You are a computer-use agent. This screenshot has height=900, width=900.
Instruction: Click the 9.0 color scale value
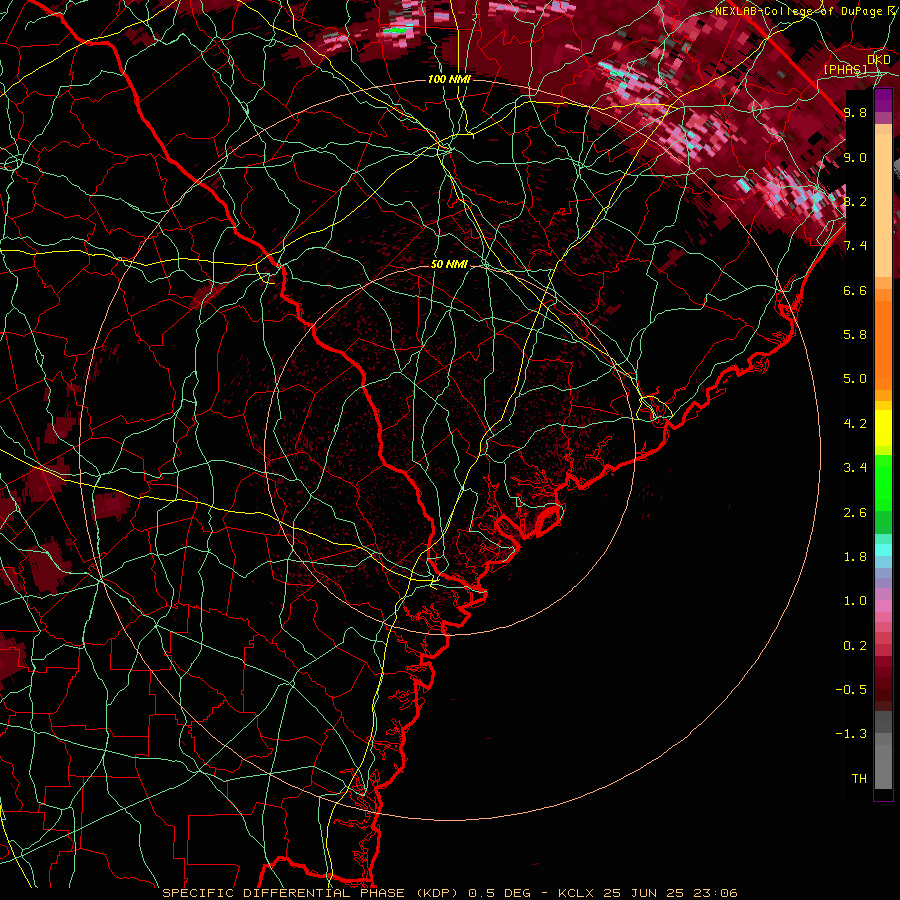coord(855,157)
